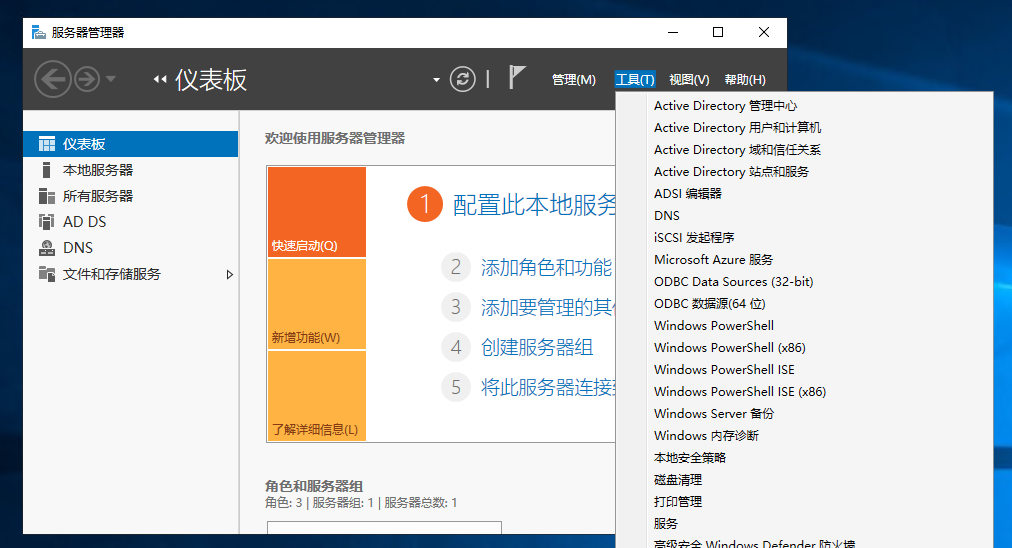This screenshot has width=1012, height=548.
Task: Open dropdown arrow left of refresh icon
Action: [436, 80]
